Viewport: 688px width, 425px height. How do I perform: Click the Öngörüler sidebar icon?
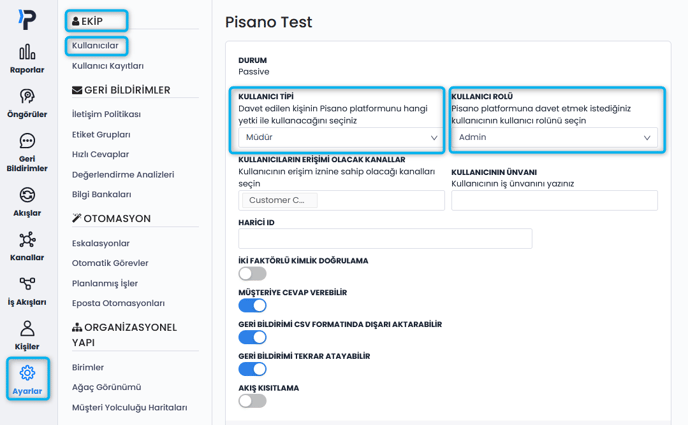point(27,97)
